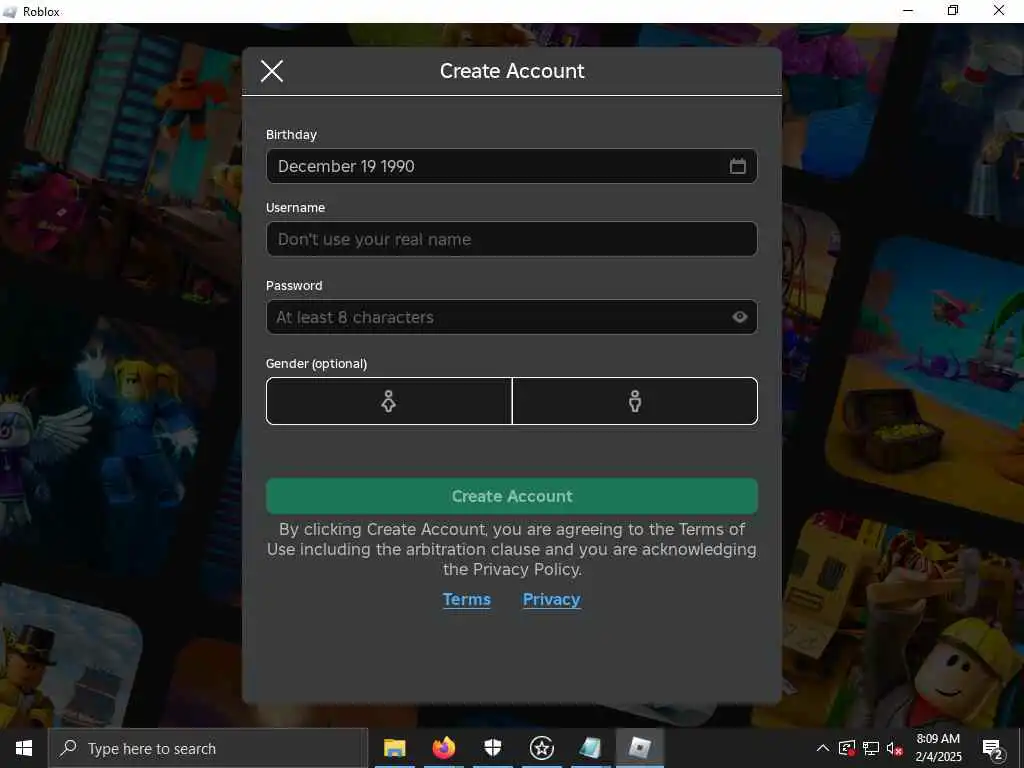Open the Privacy link
Viewport: 1024px width, 768px height.
(551, 600)
